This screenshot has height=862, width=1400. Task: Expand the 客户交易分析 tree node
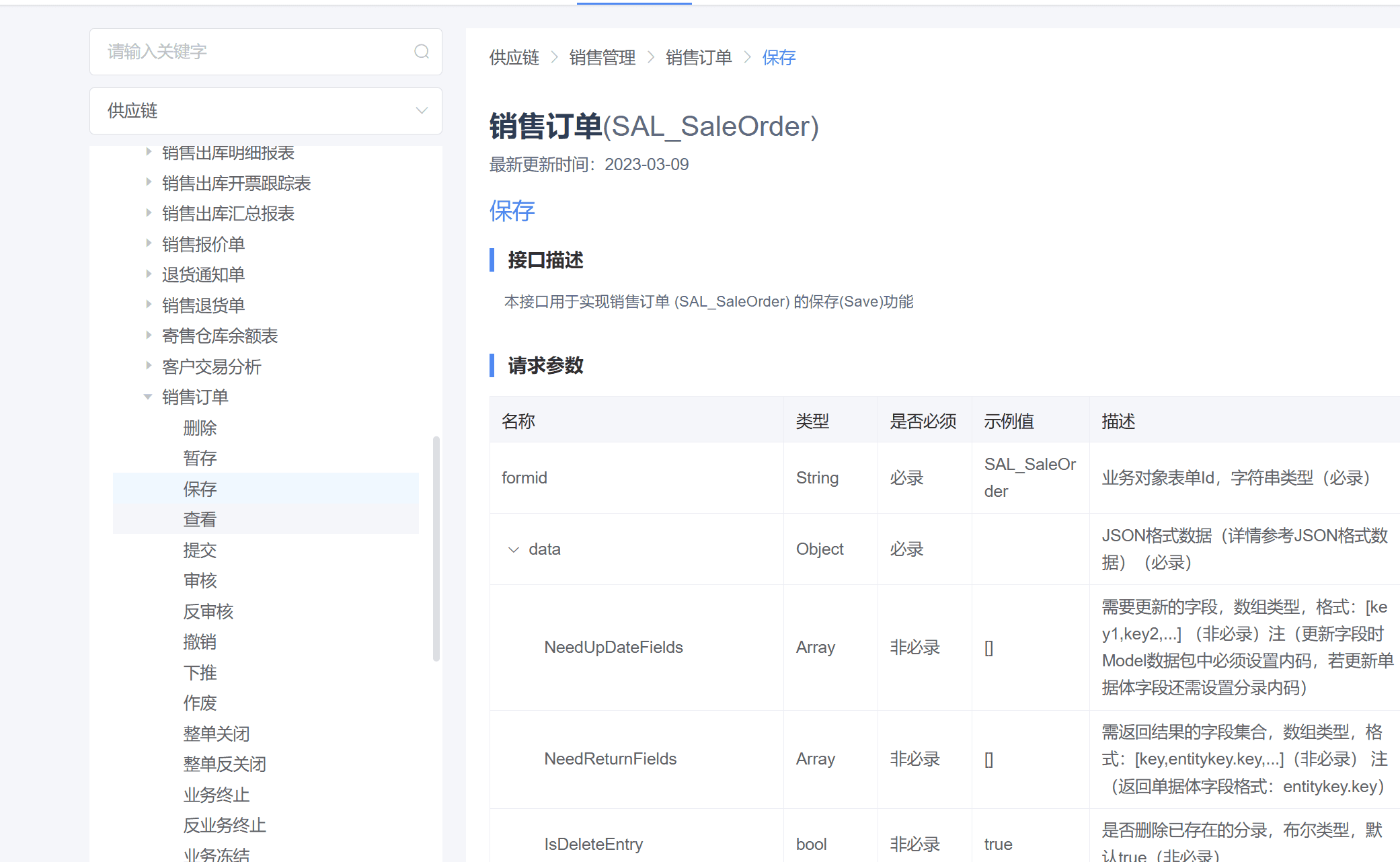(149, 366)
